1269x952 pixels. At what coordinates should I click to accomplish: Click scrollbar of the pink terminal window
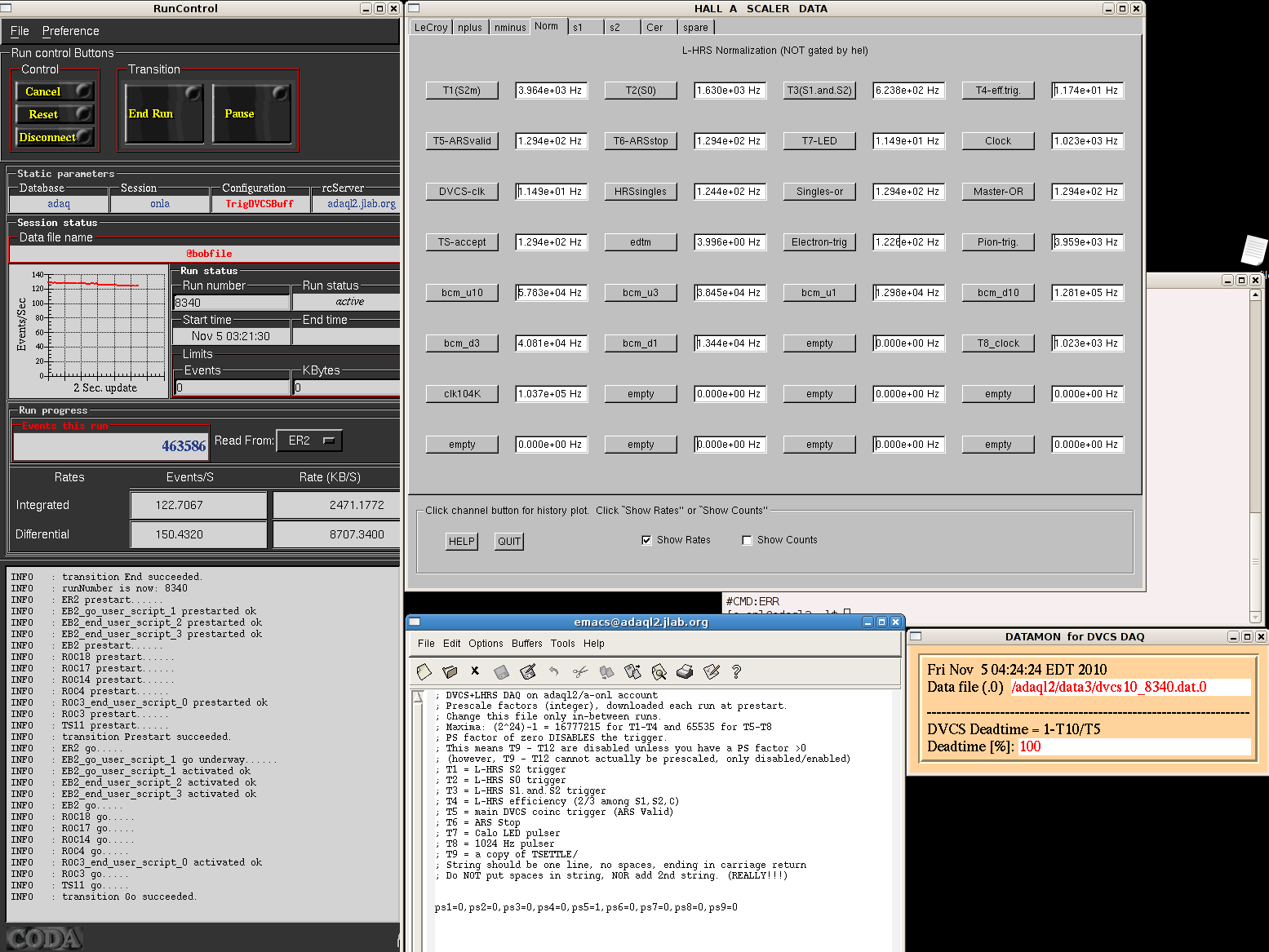click(1255, 457)
